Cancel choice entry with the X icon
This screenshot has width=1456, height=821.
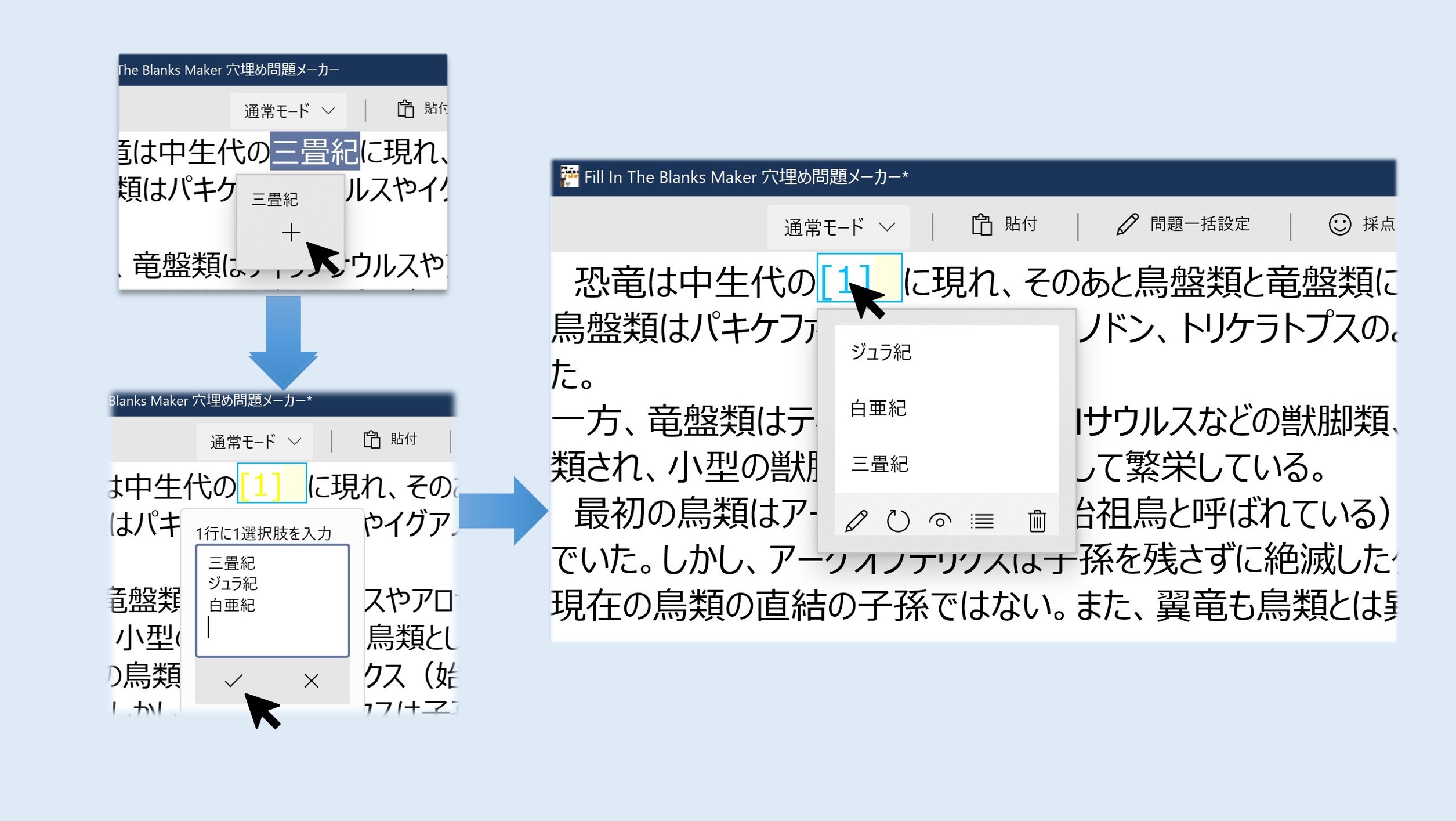tap(311, 680)
